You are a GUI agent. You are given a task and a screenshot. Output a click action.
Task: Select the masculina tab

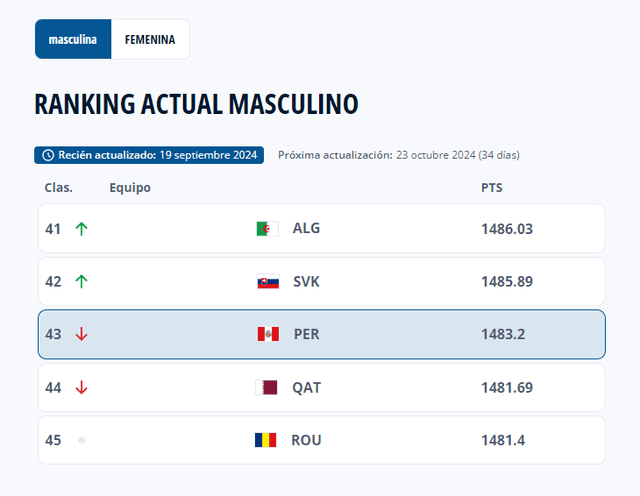click(x=73, y=39)
